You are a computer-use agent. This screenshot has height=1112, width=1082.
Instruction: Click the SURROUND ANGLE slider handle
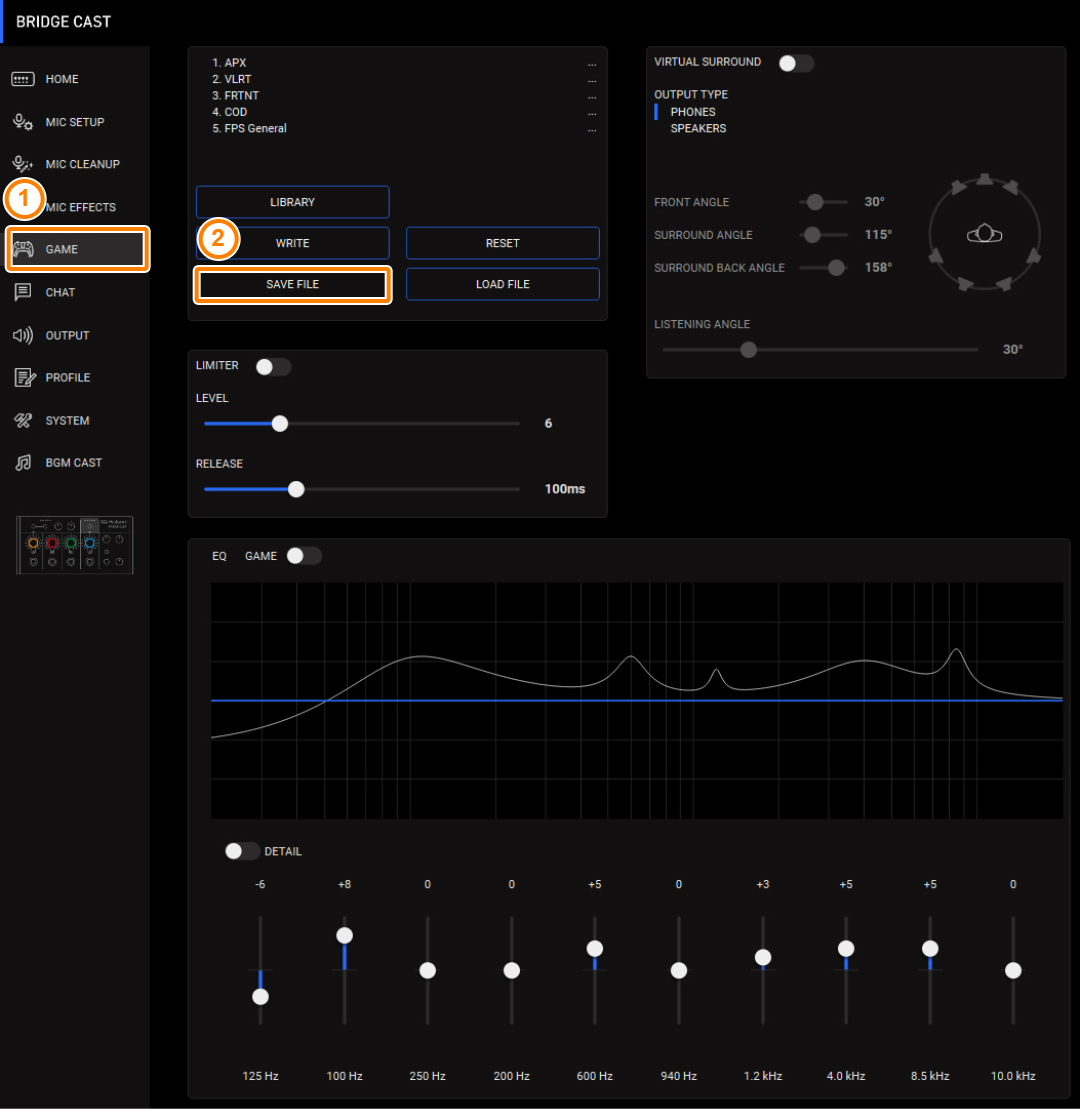[x=813, y=235]
